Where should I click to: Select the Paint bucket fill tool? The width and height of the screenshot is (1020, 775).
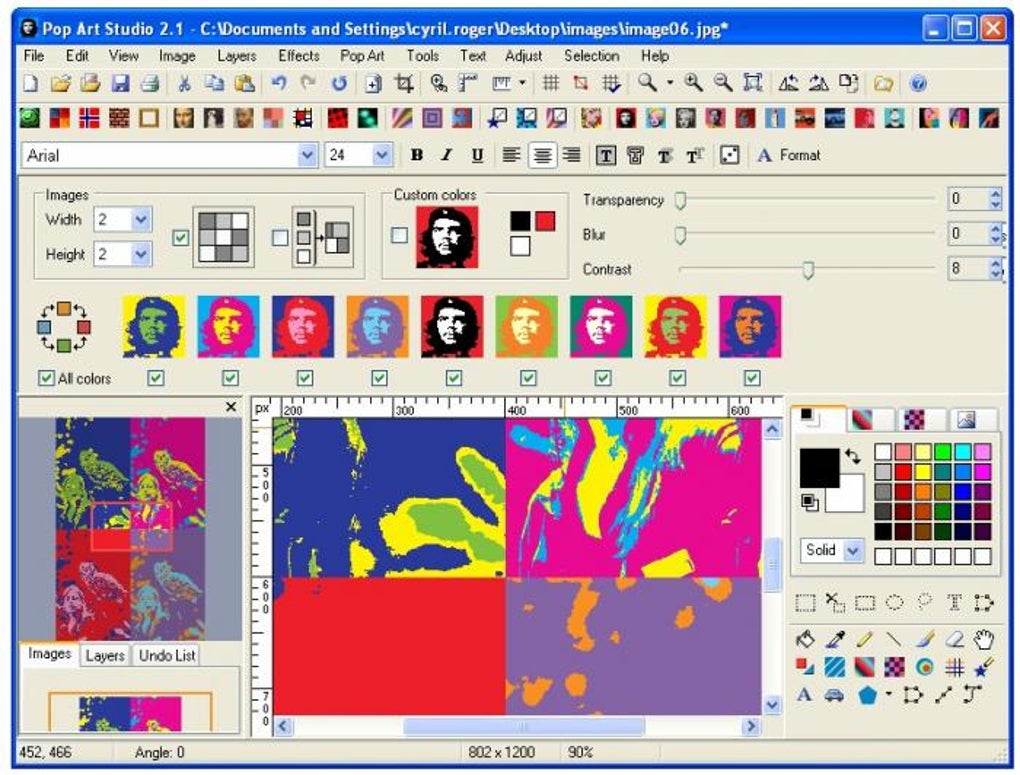[x=805, y=640]
